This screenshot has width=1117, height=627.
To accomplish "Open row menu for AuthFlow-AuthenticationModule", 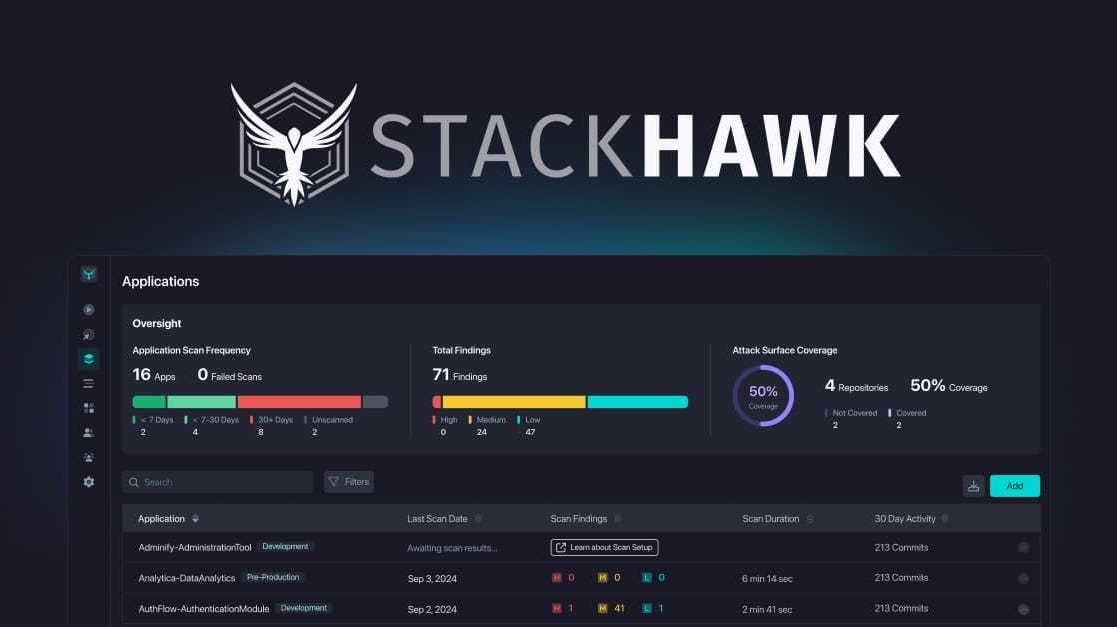I will 1023,609.
